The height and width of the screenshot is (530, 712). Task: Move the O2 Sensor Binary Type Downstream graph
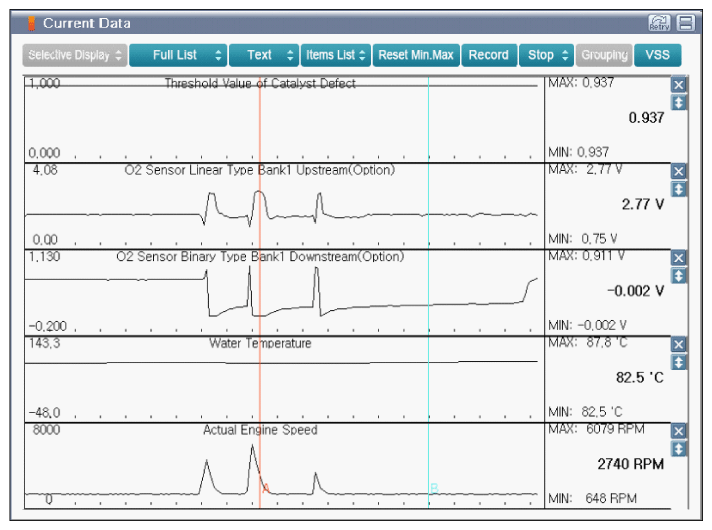tap(678, 276)
